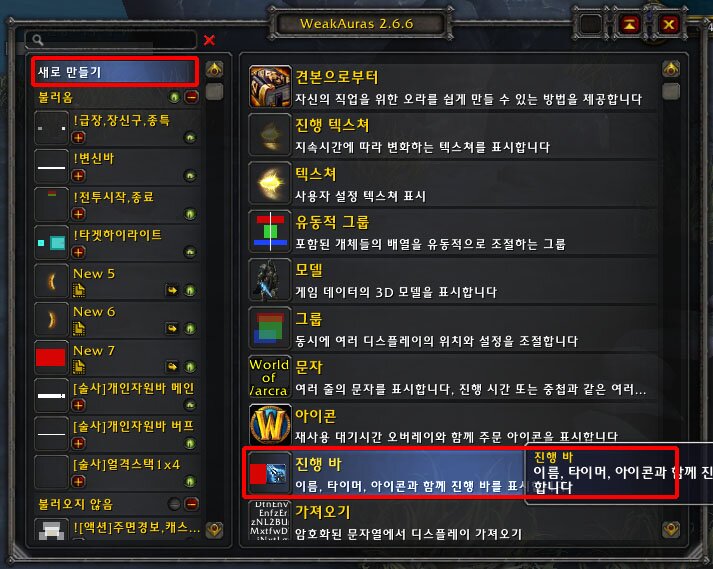Open the 새로 만들기 create new entry

[x=115, y=72]
